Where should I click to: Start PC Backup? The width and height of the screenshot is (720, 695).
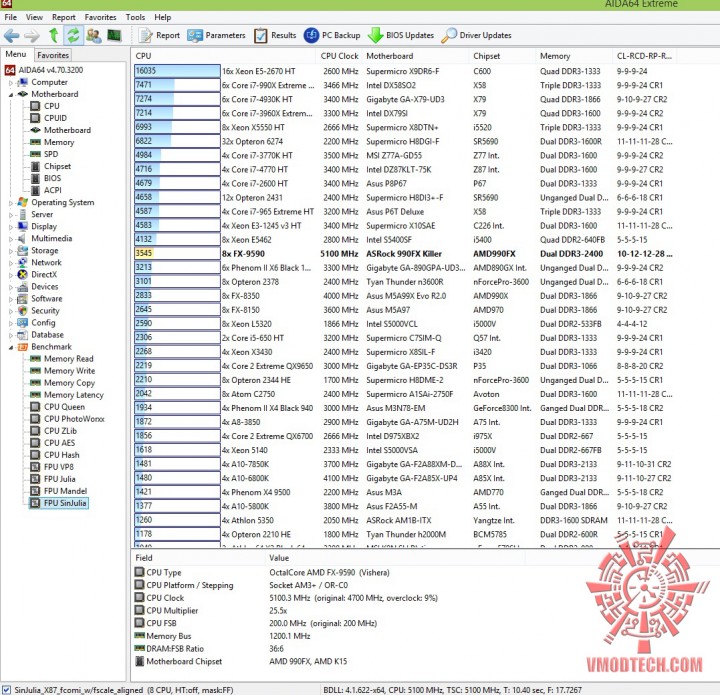point(332,35)
